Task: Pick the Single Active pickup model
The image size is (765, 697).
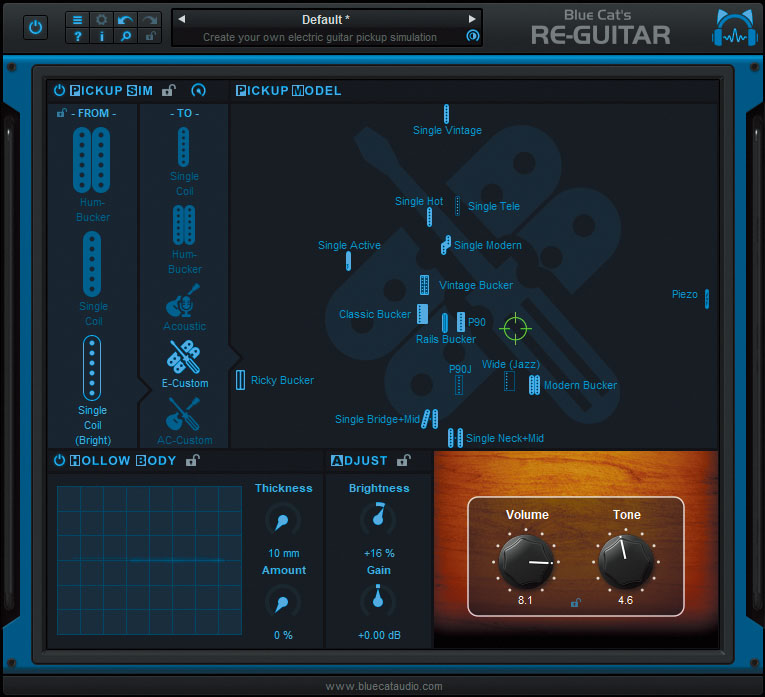Action: click(x=348, y=261)
